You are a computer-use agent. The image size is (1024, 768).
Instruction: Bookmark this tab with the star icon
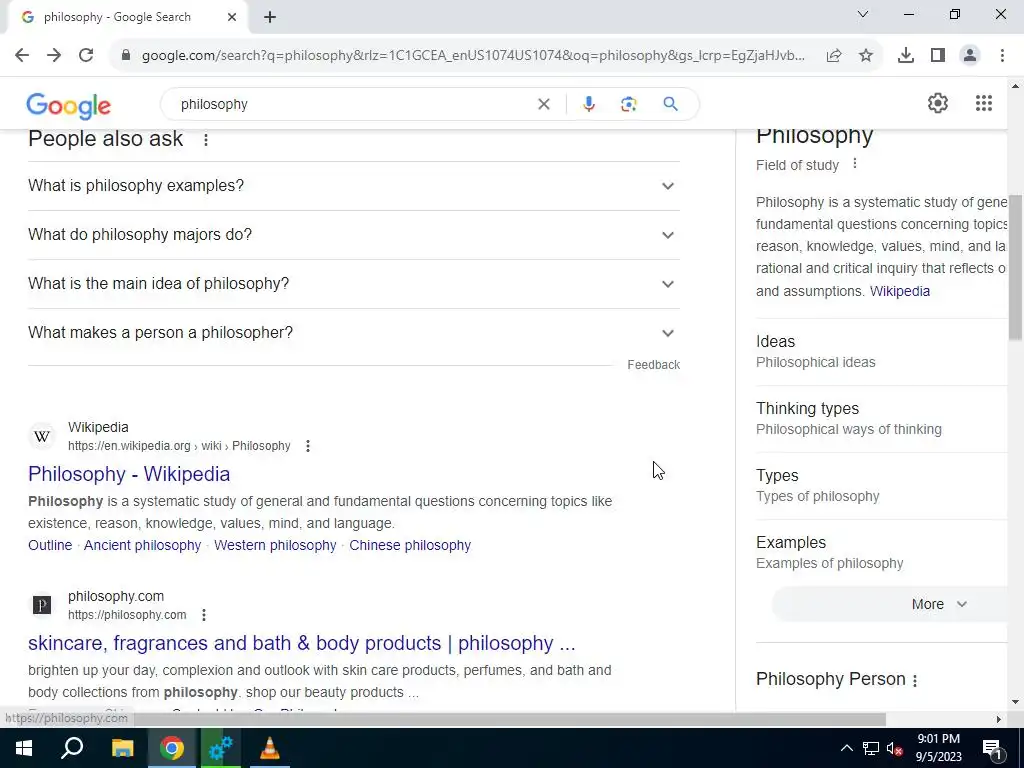[x=866, y=56]
